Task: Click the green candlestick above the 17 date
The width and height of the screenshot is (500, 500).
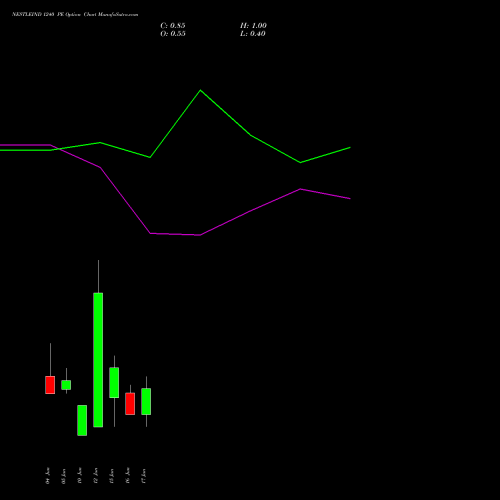Action: pyautogui.click(x=146, y=402)
